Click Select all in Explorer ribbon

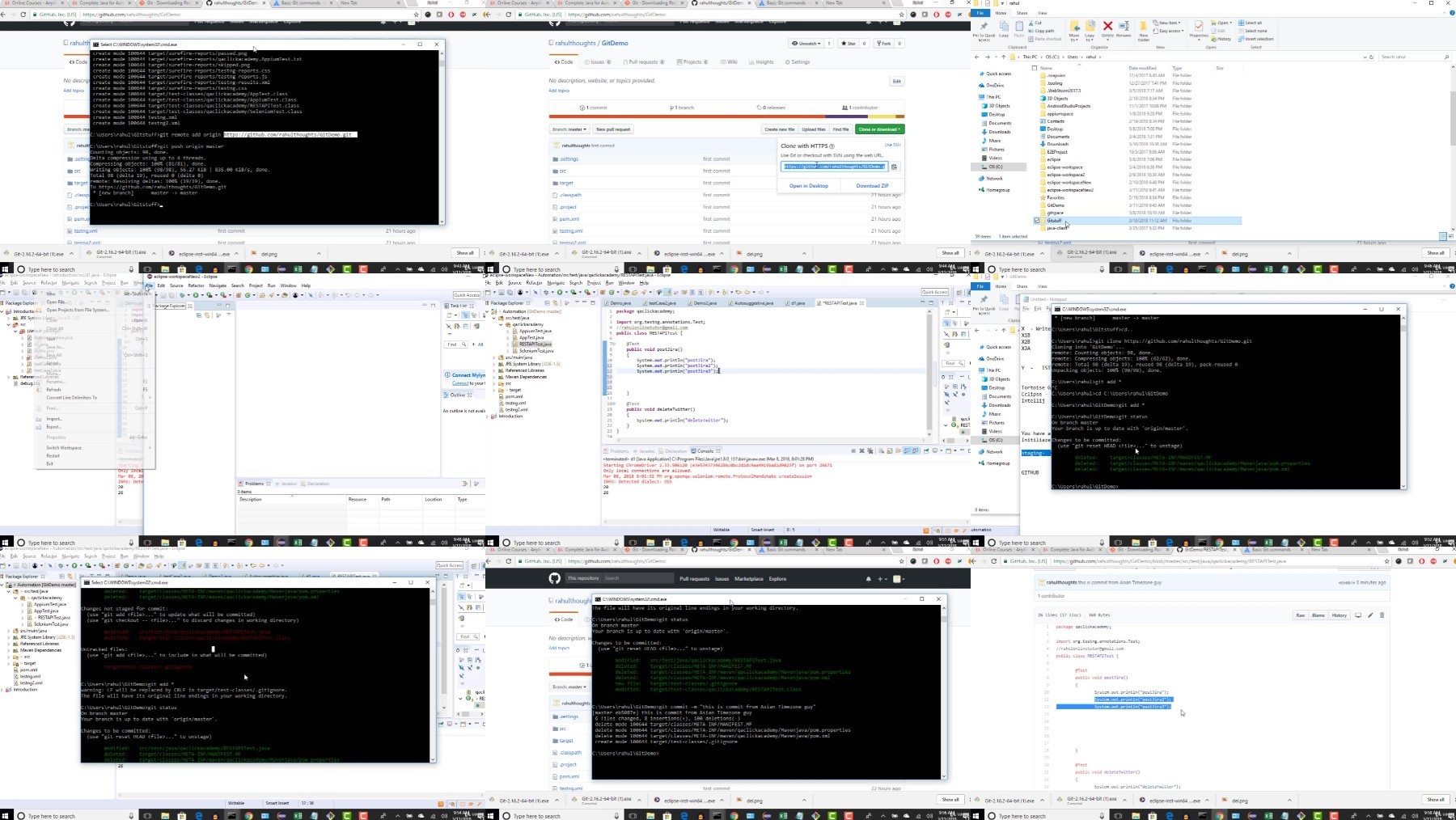[x=1251, y=23]
